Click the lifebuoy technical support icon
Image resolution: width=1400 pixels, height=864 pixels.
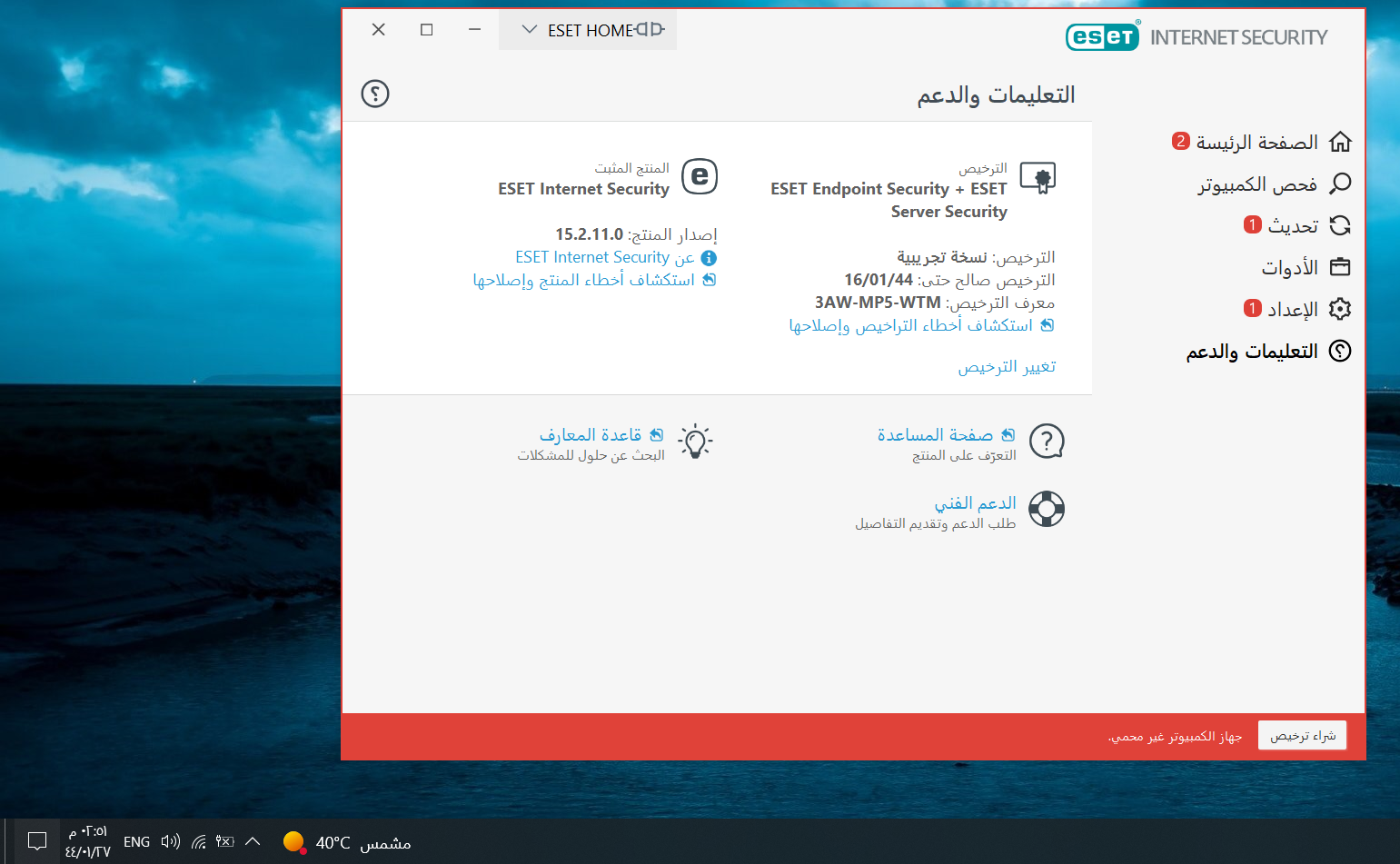[1047, 509]
